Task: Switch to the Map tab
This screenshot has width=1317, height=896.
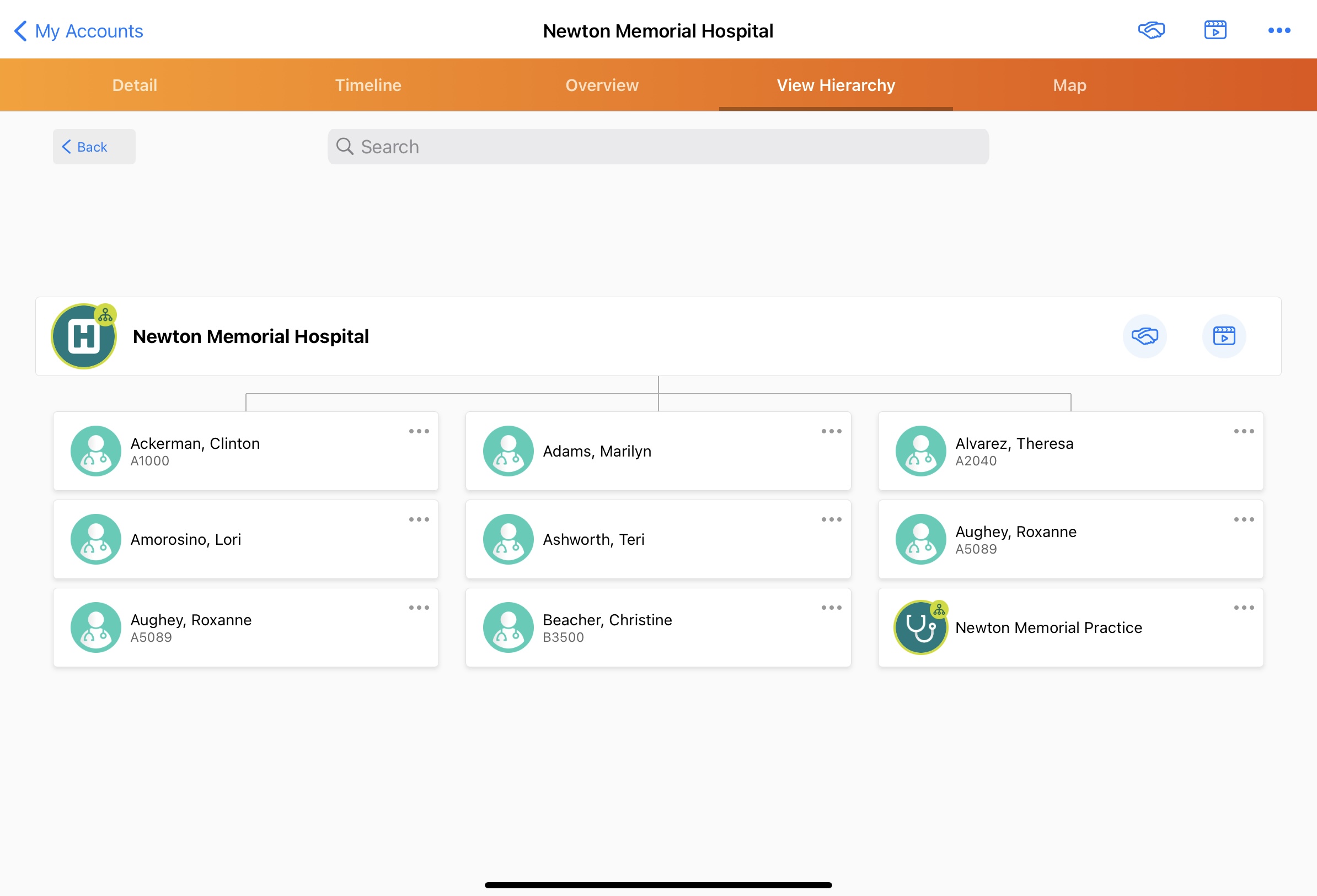Action: 1069,85
